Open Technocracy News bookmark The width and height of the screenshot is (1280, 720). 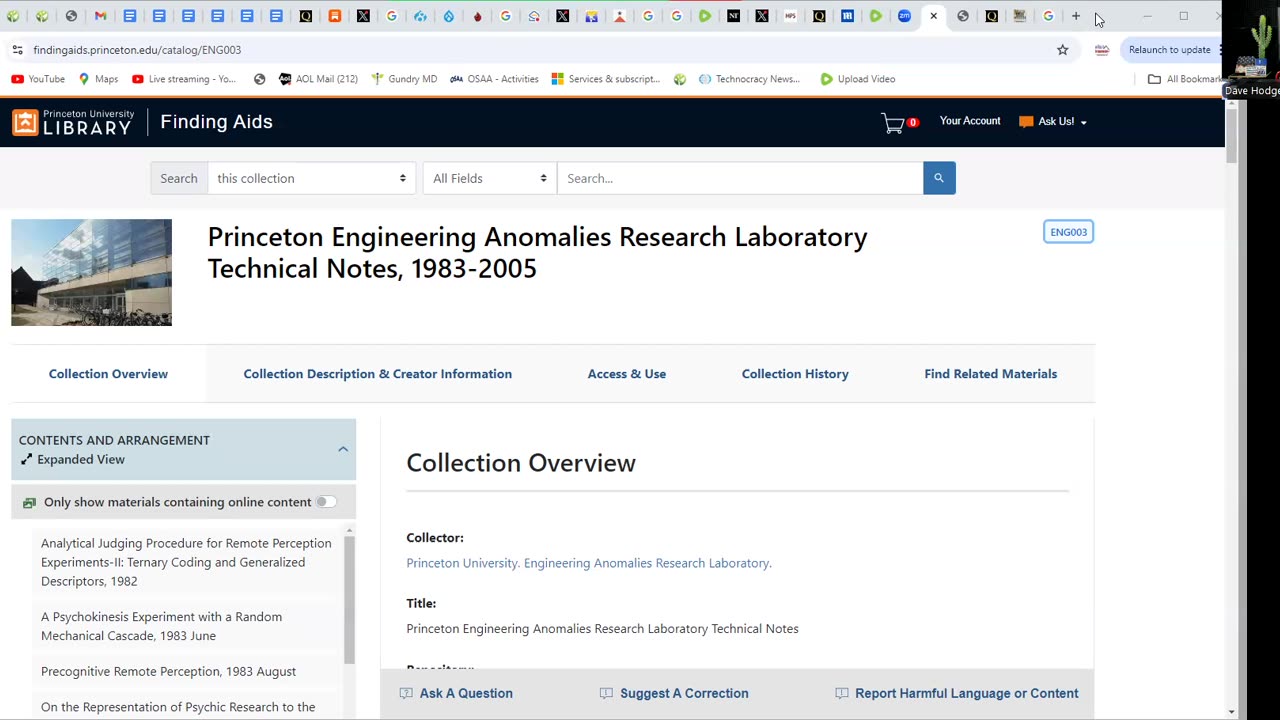tap(750, 79)
